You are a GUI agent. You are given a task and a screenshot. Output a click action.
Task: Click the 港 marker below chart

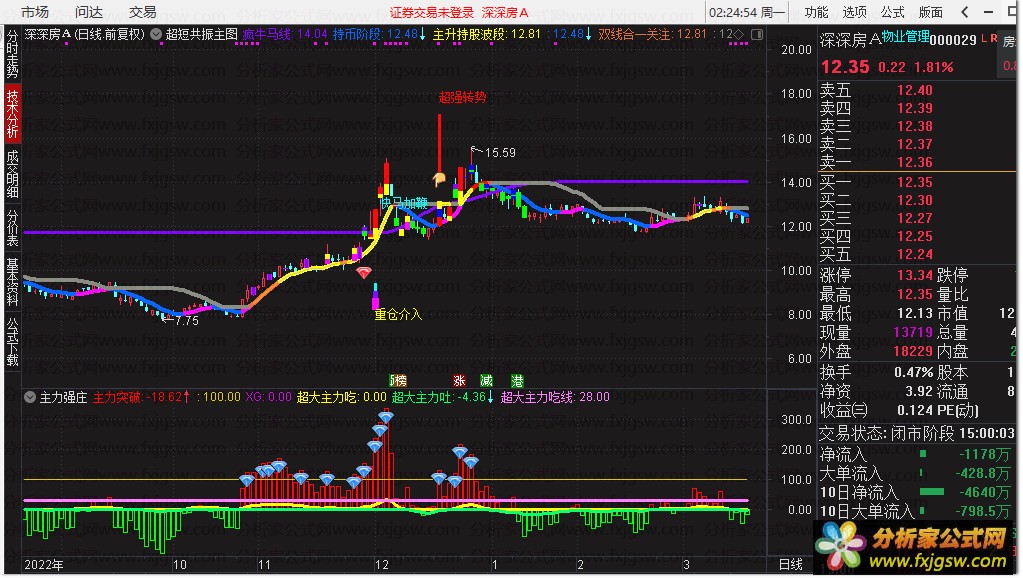click(517, 381)
